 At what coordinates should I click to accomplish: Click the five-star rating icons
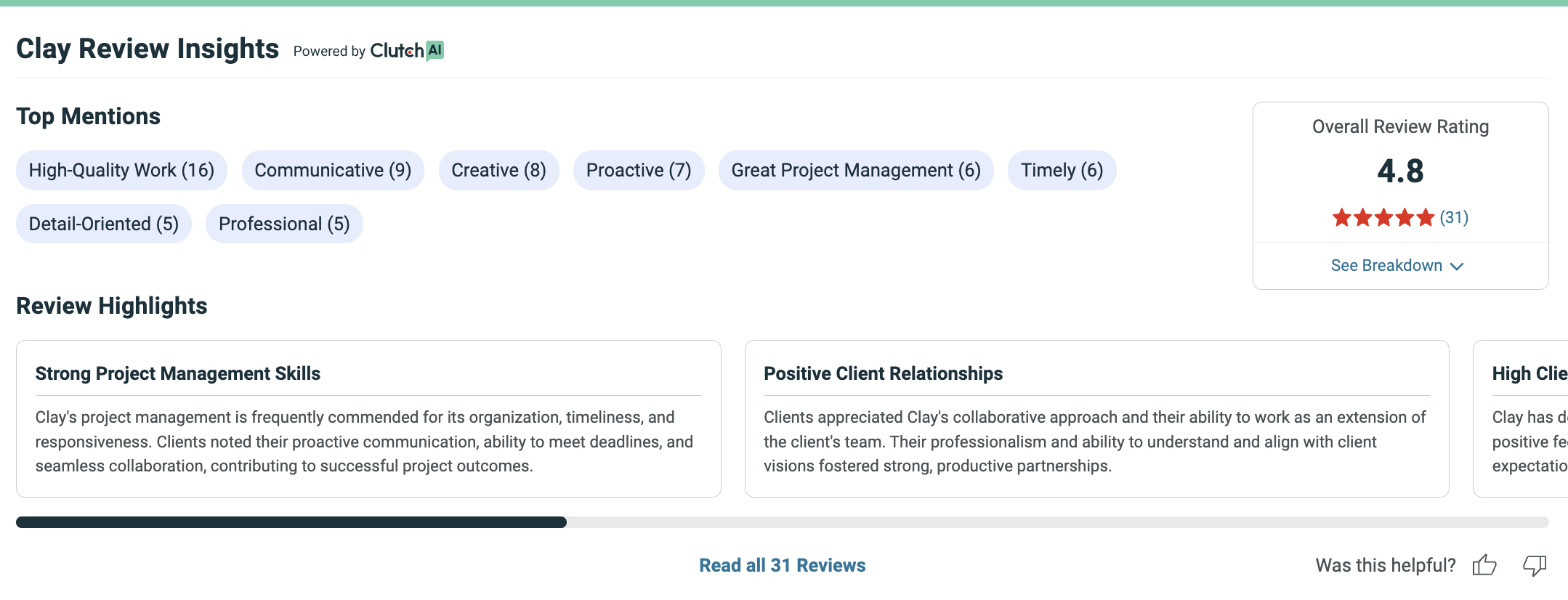pyautogui.click(x=1383, y=217)
